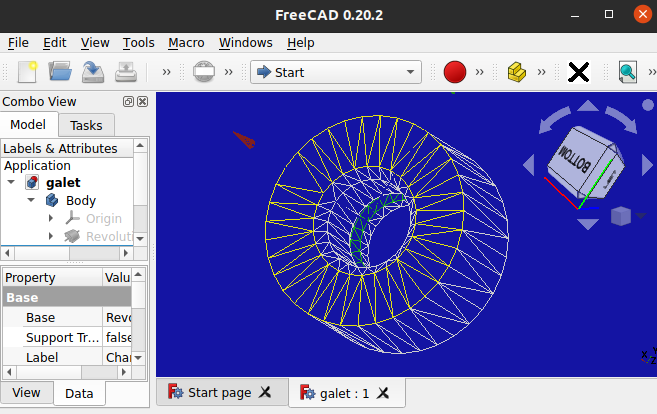Expand chevron after yellow workbench icon

pos(541,72)
